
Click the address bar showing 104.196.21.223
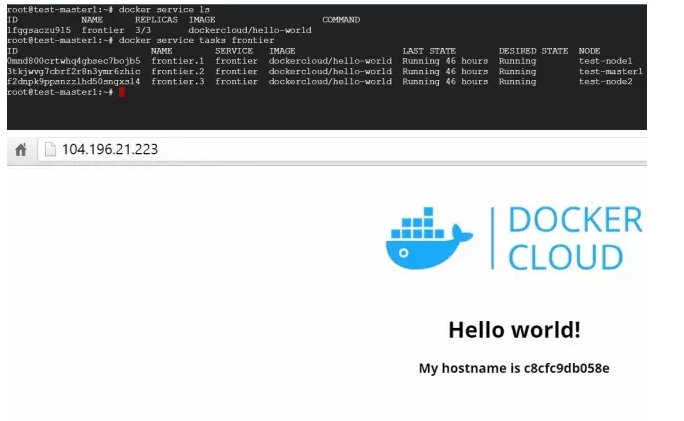tap(342, 149)
